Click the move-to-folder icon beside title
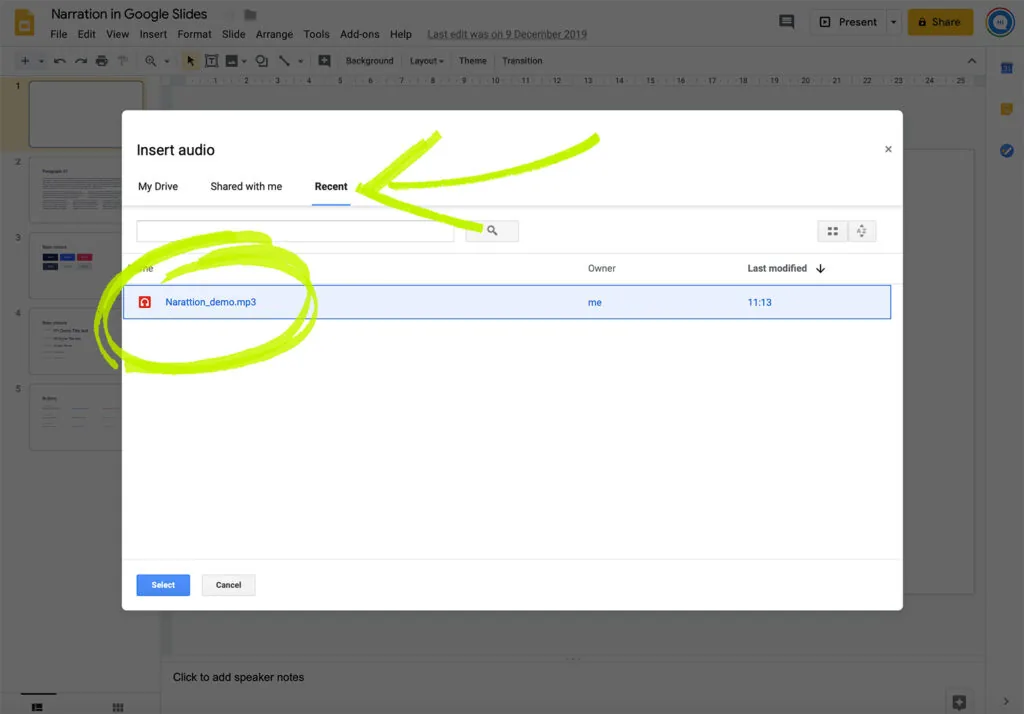The height and width of the screenshot is (714, 1024). pyautogui.click(x=250, y=14)
